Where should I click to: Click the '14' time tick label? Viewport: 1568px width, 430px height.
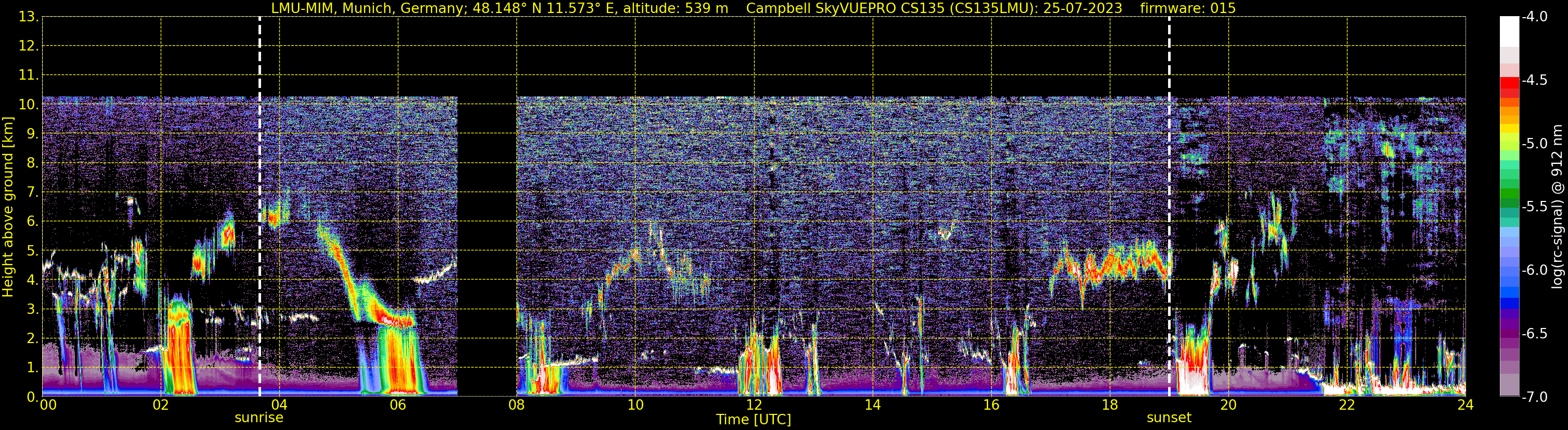[x=873, y=405]
